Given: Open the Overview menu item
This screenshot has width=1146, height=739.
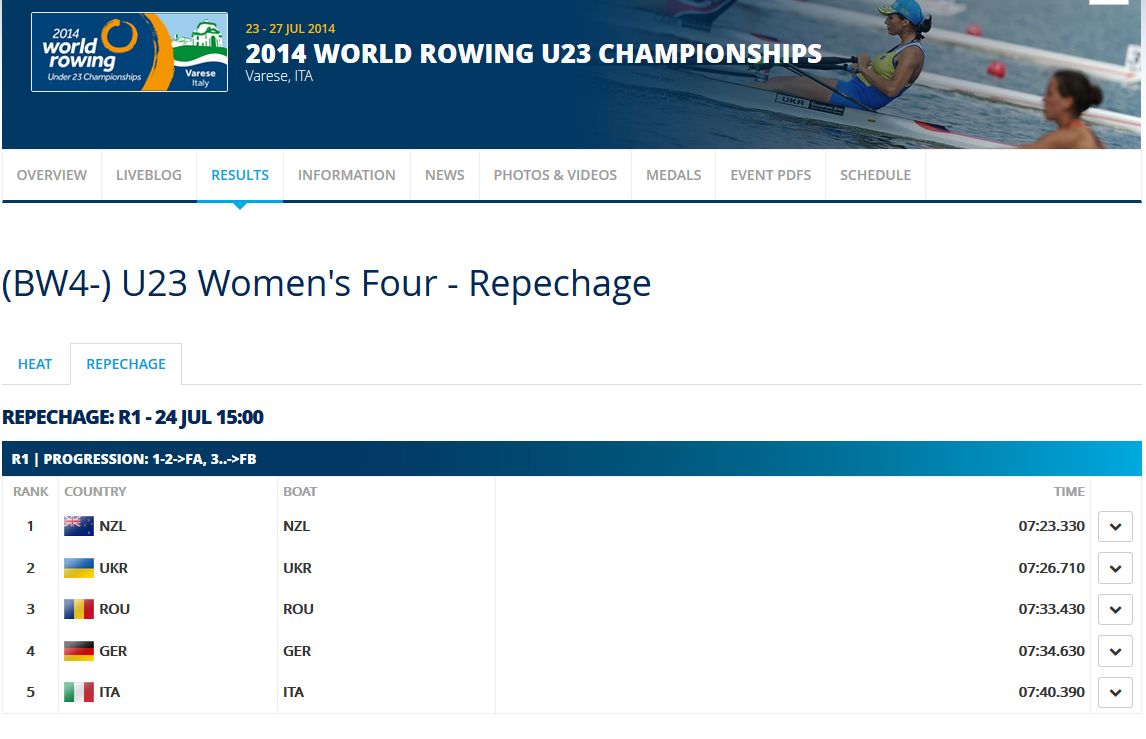Looking at the screenshot, I should tap(52, 175).
